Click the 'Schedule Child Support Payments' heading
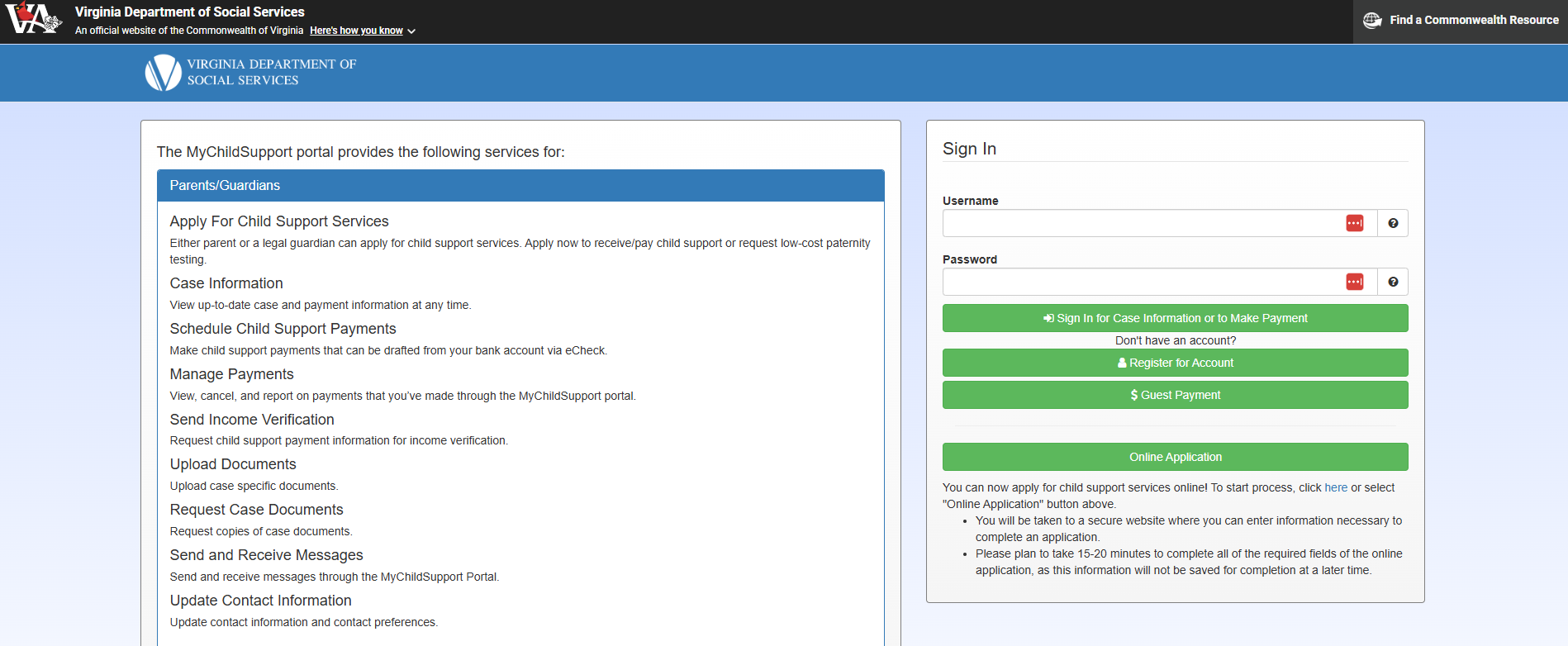The width and height of the screenshot is (1568, 646). pos(283,329)
